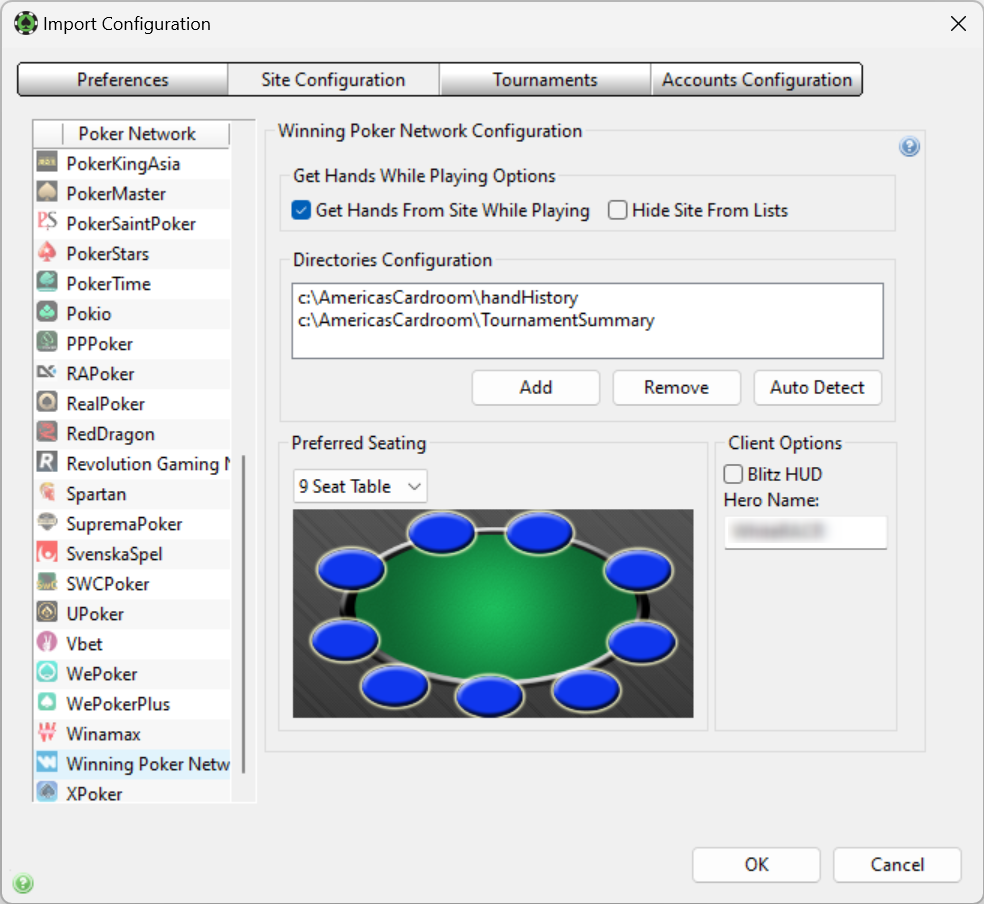Select SvenskaSpel in the network list
Image resolution: width=984 pixels, height=904 pixels.
pyautogui.click(x=133, y=553)
